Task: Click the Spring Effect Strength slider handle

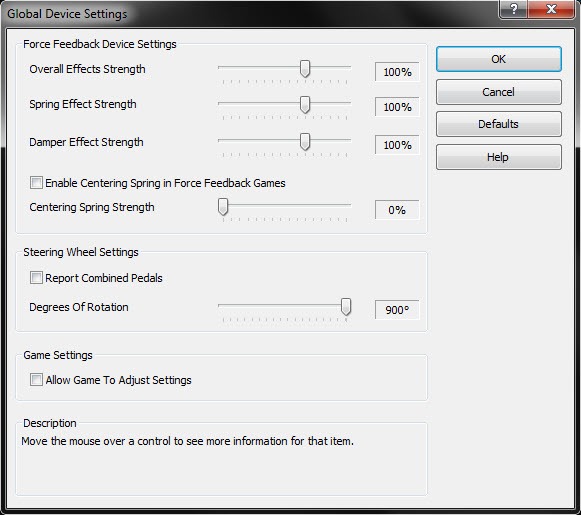Action: pyautogui.click(x=305, y=104)
